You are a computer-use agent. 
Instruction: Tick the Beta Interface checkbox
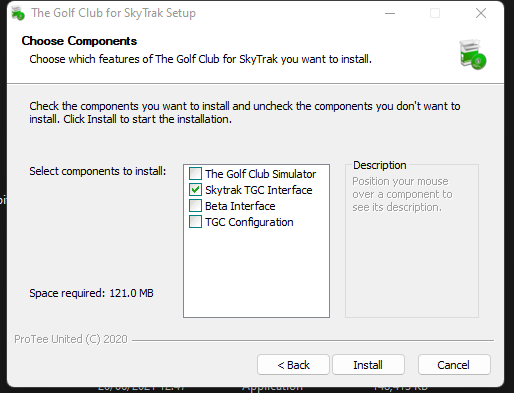(195, 206)
